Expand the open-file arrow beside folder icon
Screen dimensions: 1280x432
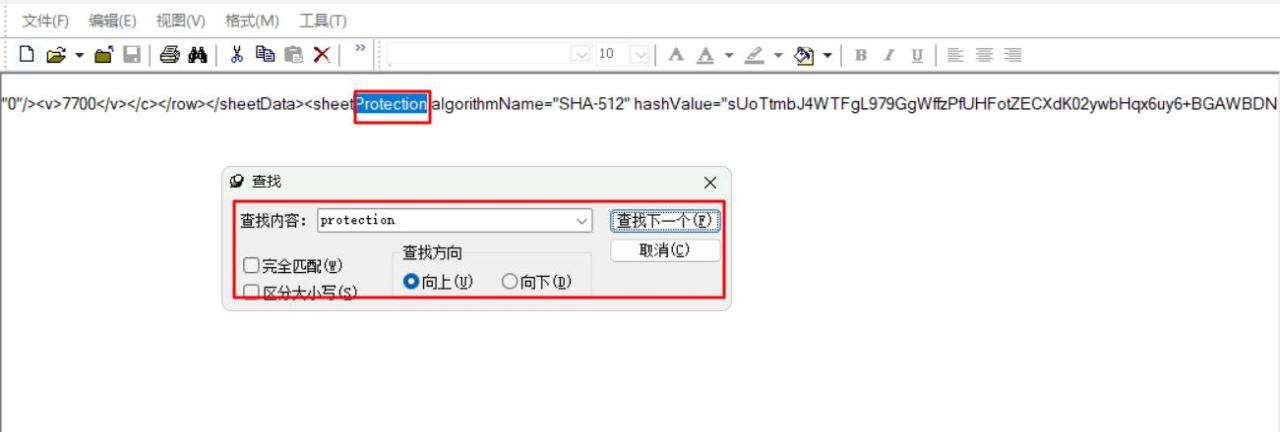click(x=79, y=55)
